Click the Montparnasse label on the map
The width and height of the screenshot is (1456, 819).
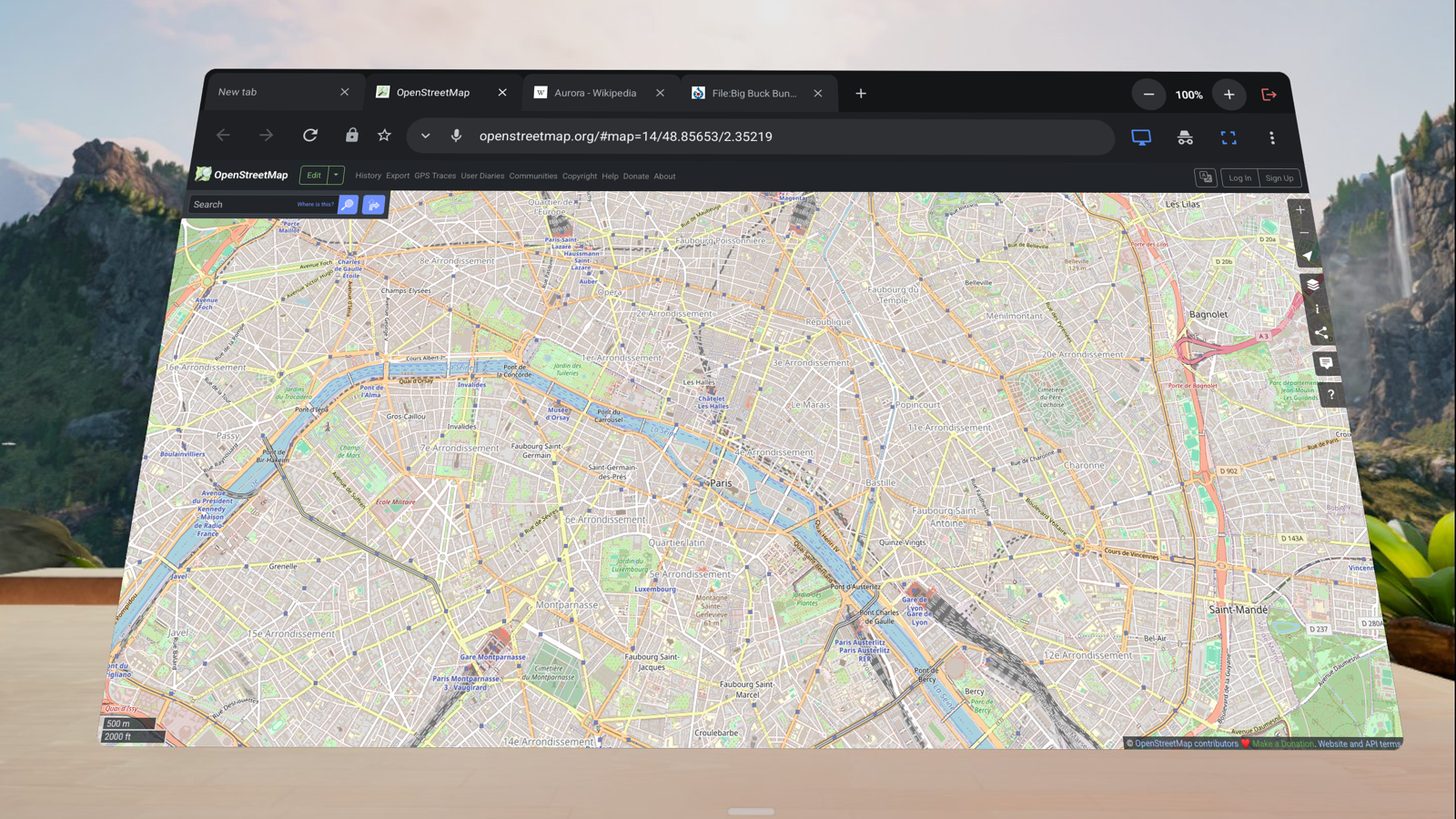pyautogui.click(x=567, y=604)
